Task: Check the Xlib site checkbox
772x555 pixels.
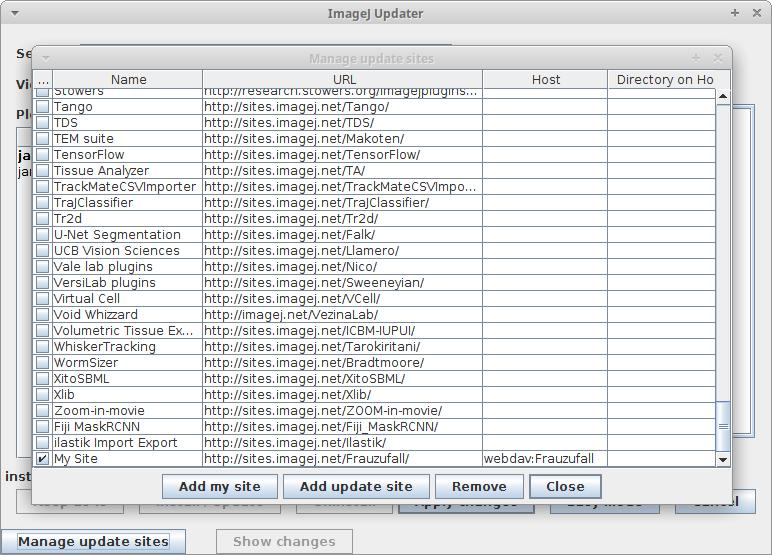Action: pyautogui.click(x=43, y=394)
